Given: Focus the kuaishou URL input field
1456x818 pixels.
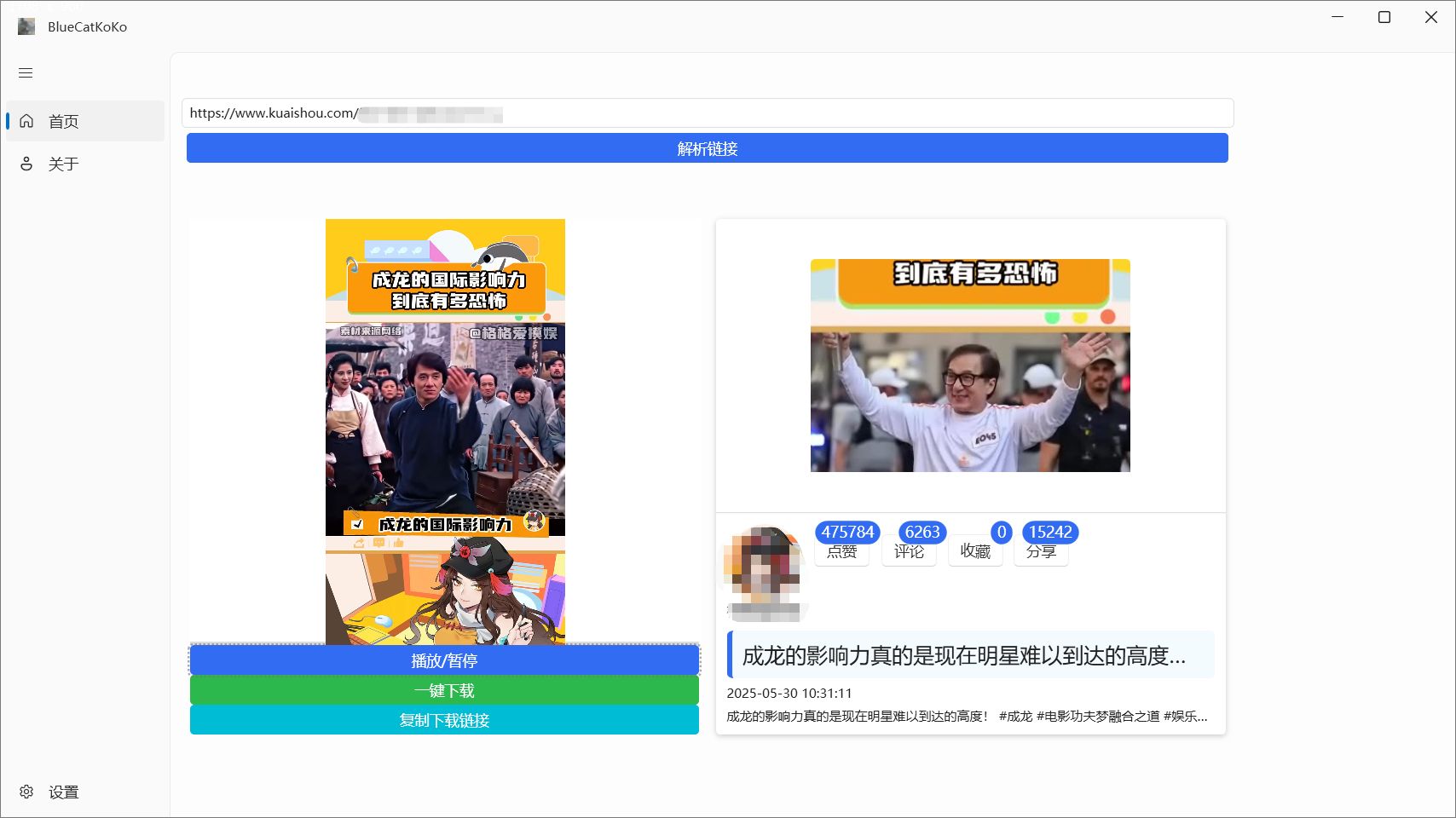Looking at the screenshot, I should [x=708, y=113].
